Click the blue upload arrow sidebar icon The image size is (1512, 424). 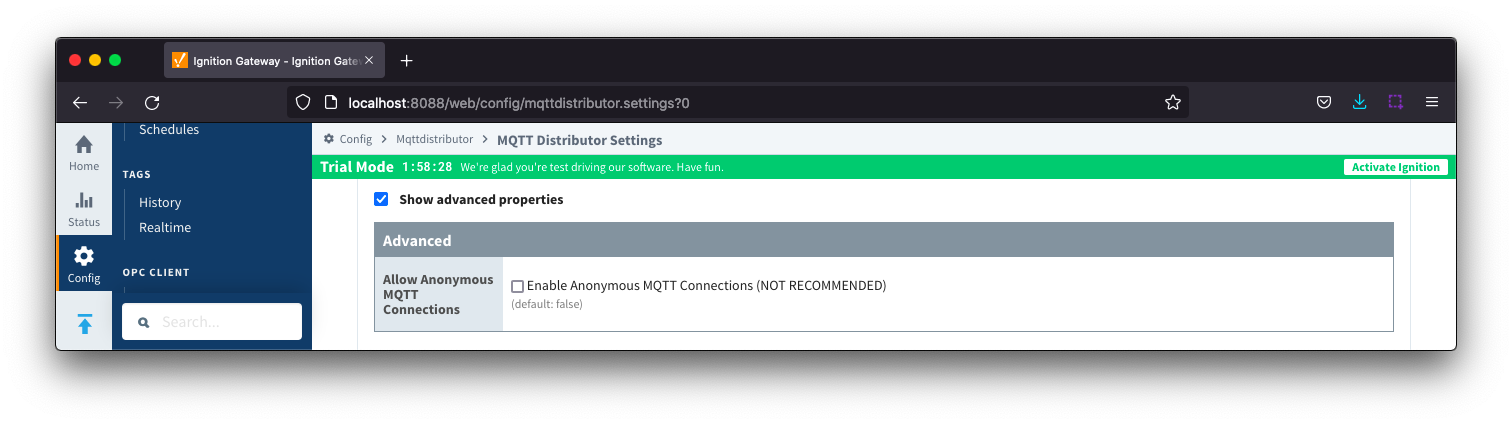point(84,324)
